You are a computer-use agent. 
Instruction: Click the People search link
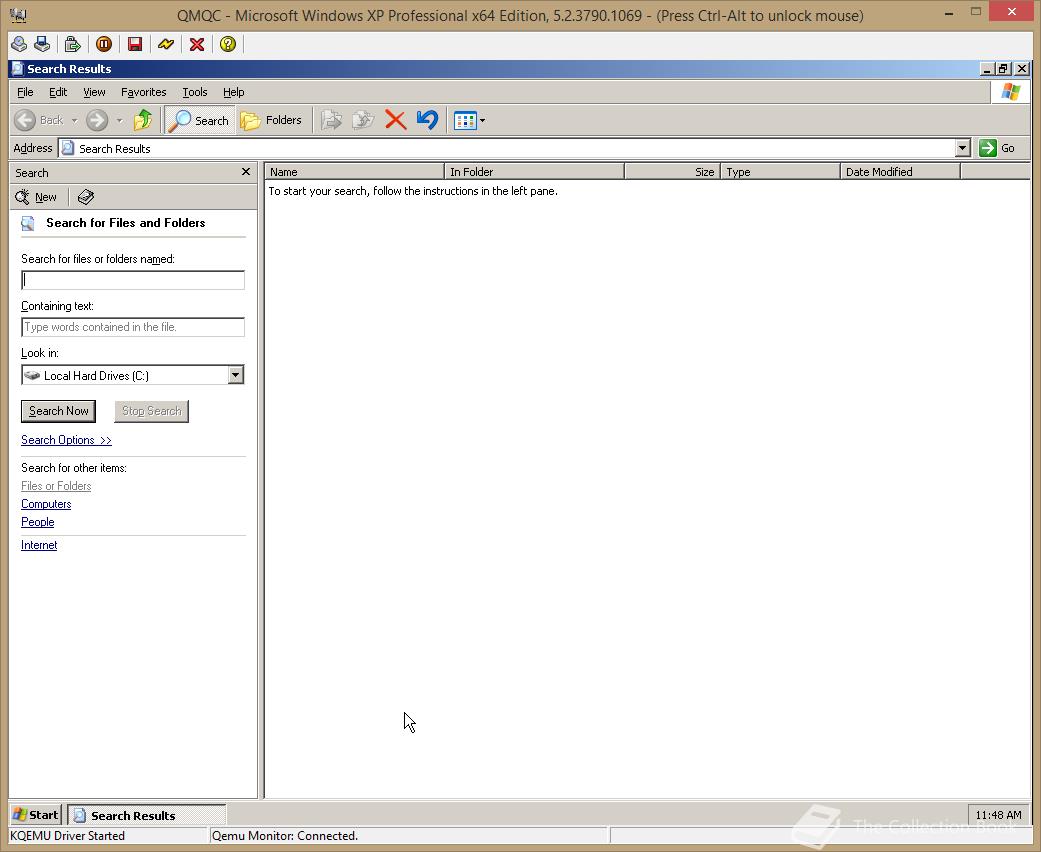pos(38,522)
